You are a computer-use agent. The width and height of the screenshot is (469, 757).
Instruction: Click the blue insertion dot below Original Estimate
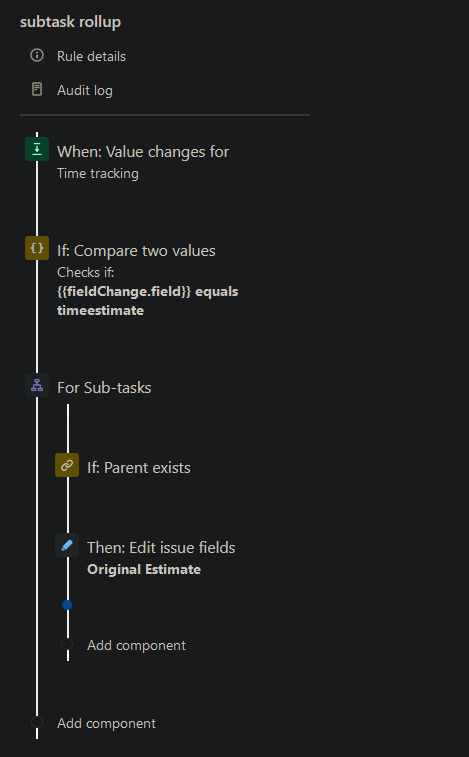(x=67, y=605)
